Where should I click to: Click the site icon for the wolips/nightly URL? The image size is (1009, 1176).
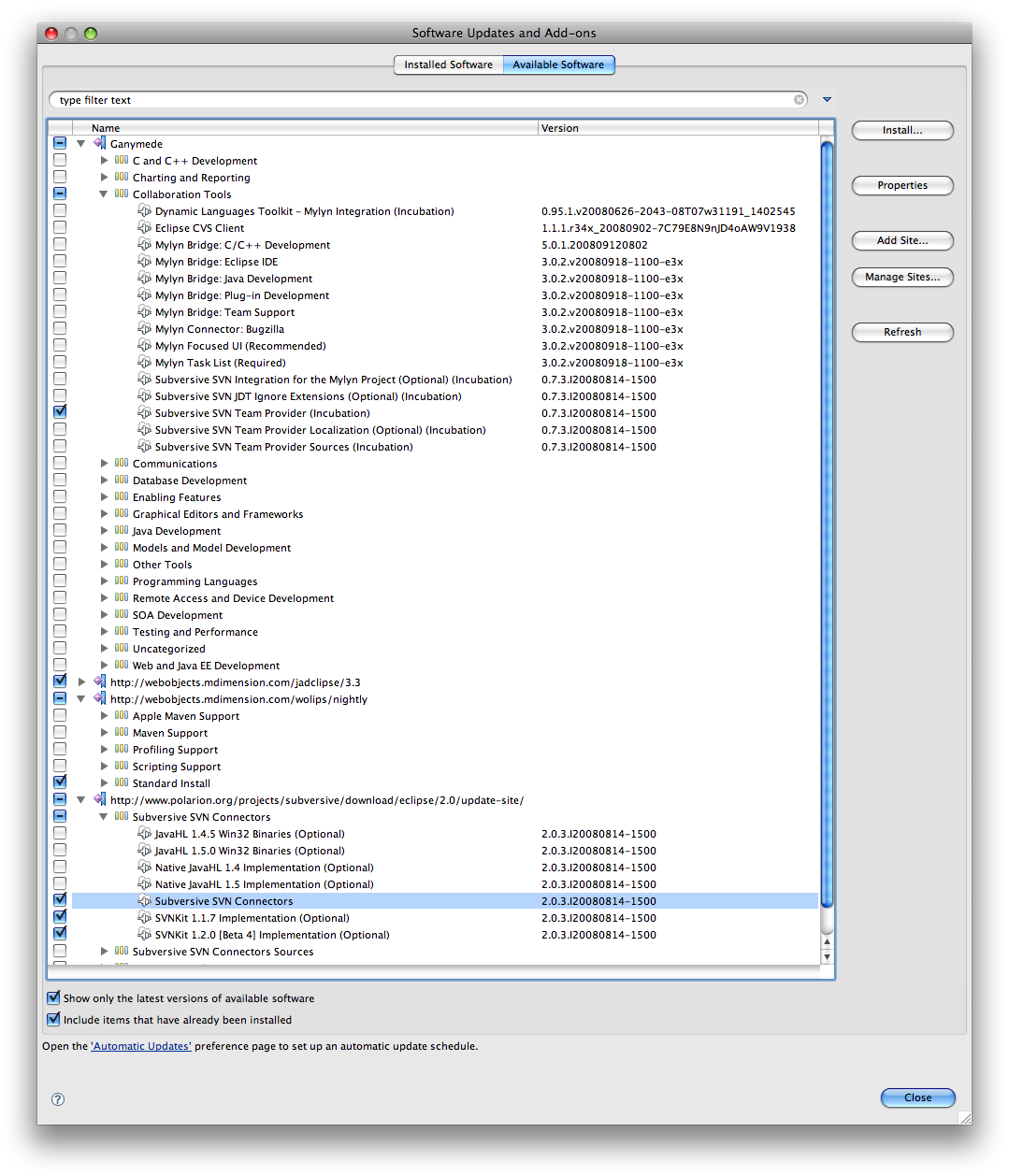point(99,699)
